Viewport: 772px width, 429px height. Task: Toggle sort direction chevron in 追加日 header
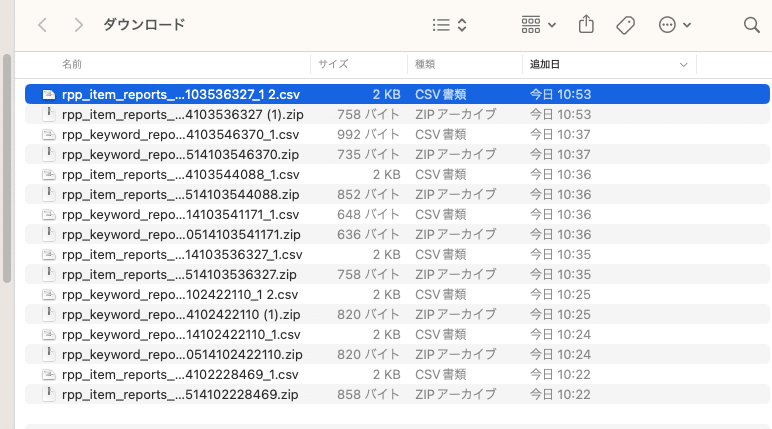click(683, 65)
